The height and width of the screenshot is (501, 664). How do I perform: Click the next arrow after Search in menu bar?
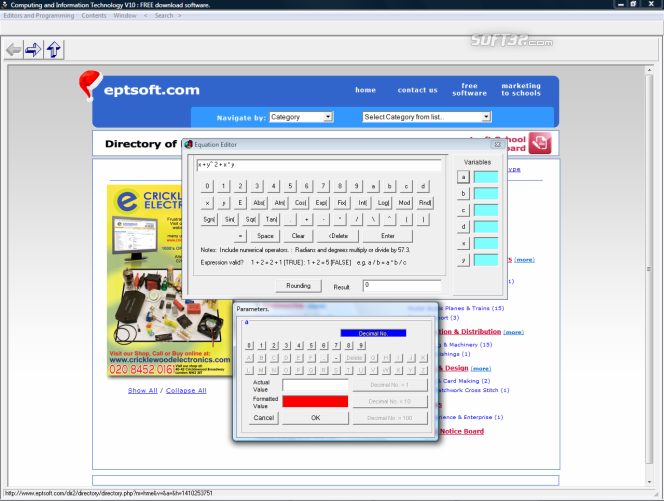point(180,16)
